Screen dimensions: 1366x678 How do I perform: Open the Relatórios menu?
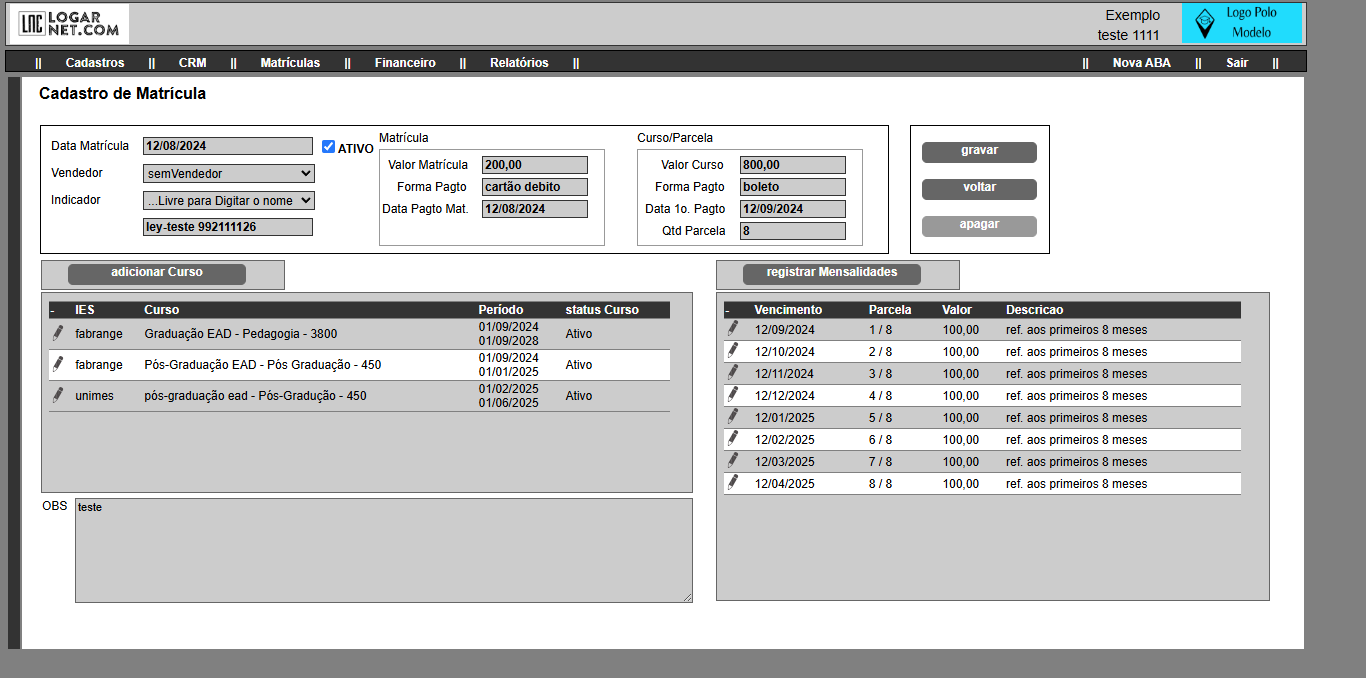tap(519, 63)
